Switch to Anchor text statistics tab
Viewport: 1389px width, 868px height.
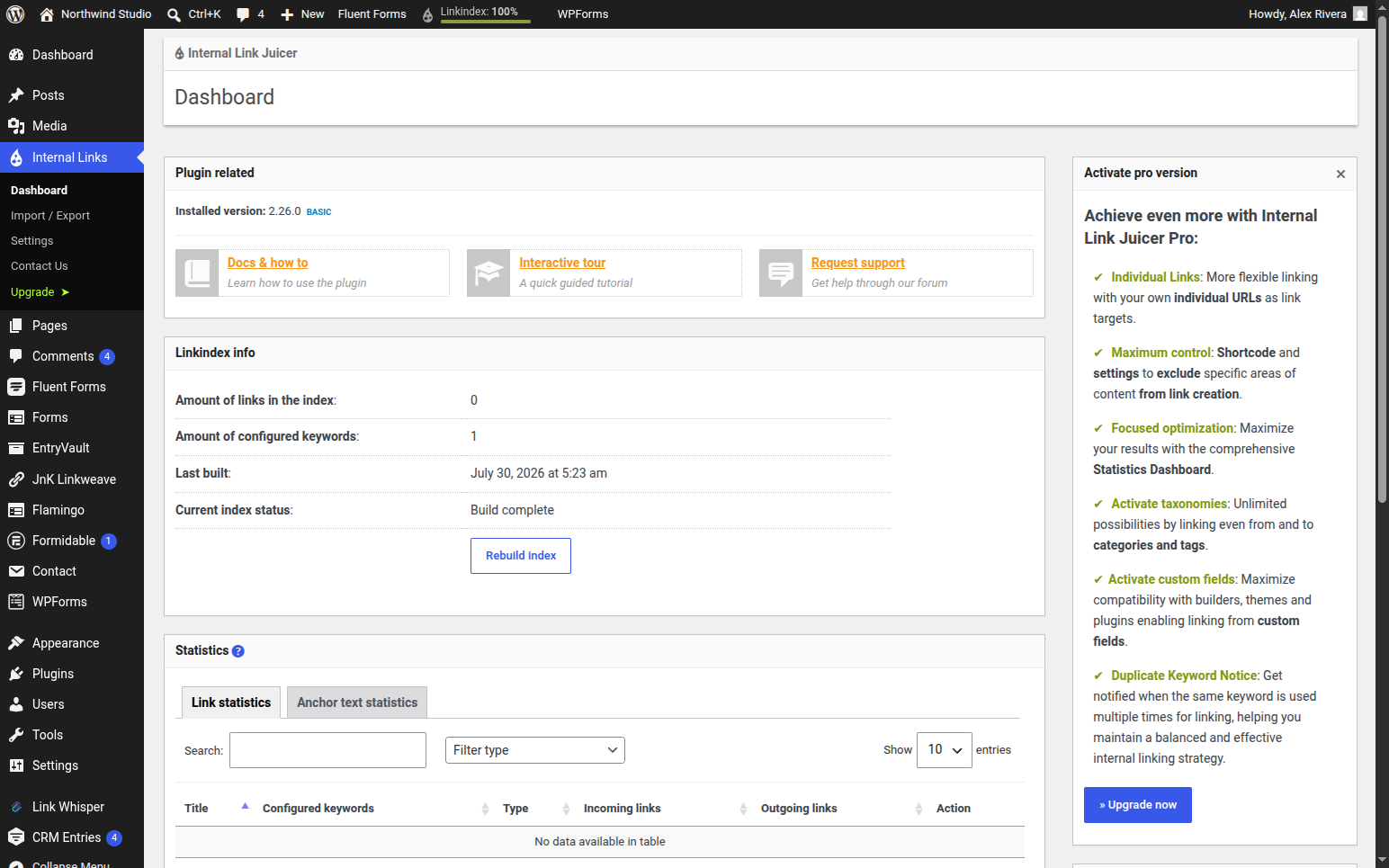357,702
